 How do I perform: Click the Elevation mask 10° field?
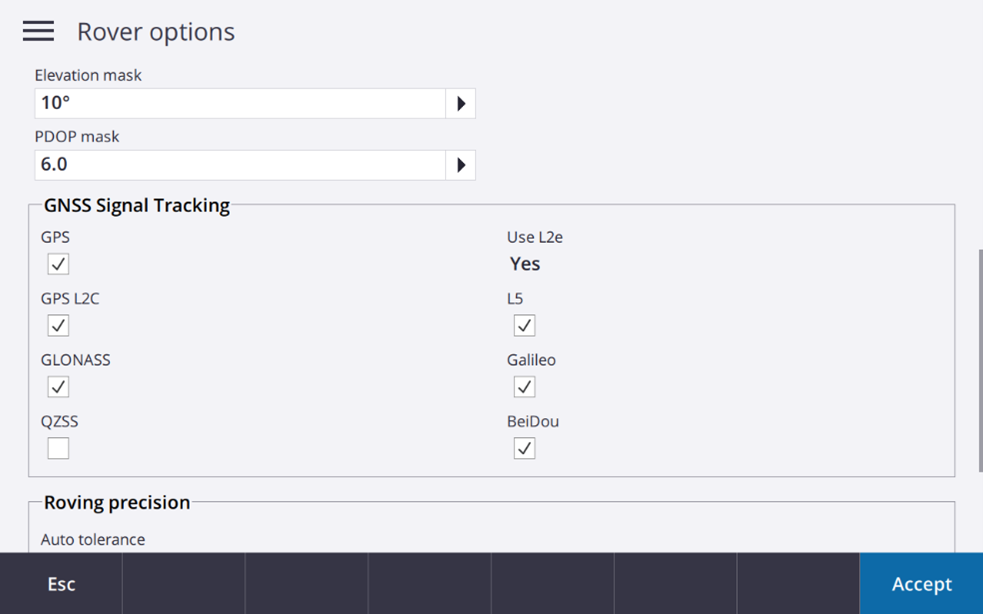pyautogui.click(x=240, y=103)
